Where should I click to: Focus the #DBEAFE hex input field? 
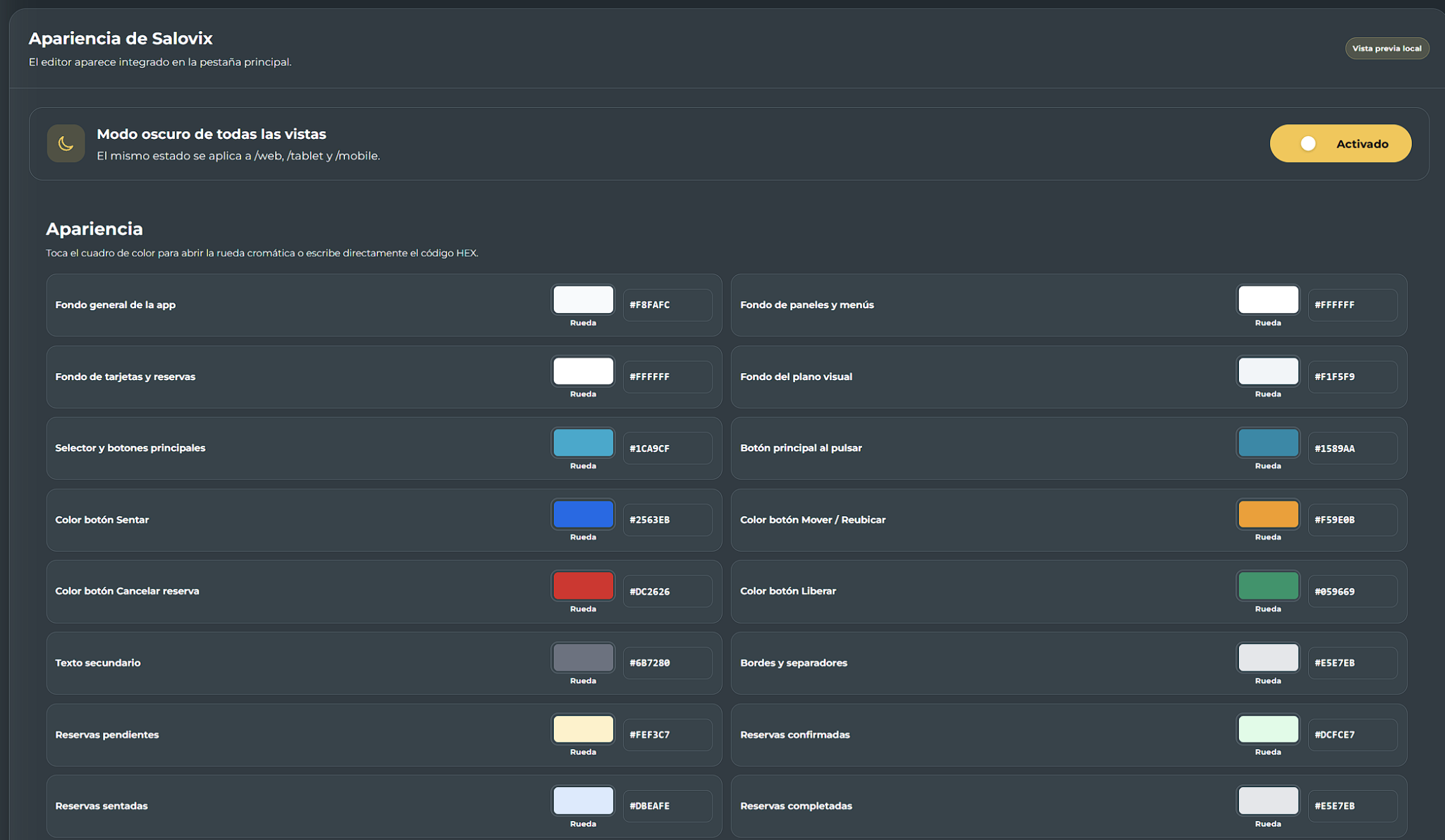tap(667, 806)
